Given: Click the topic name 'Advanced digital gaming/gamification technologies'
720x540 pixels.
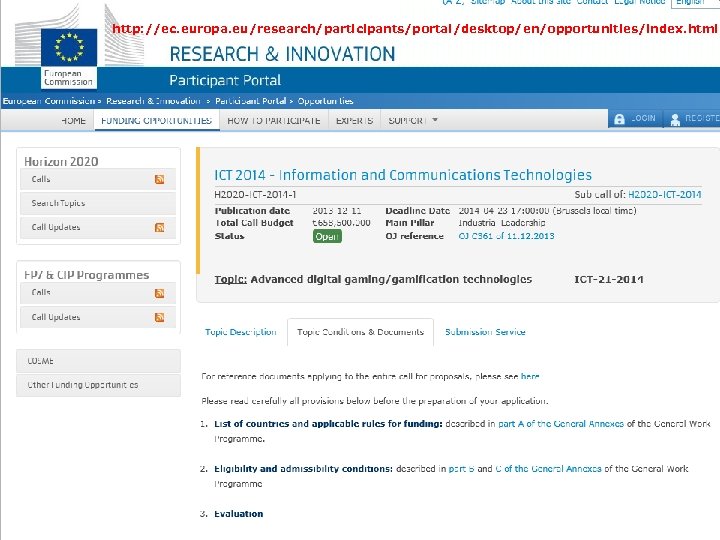Looking at the screenshot, I should point(391,280).
